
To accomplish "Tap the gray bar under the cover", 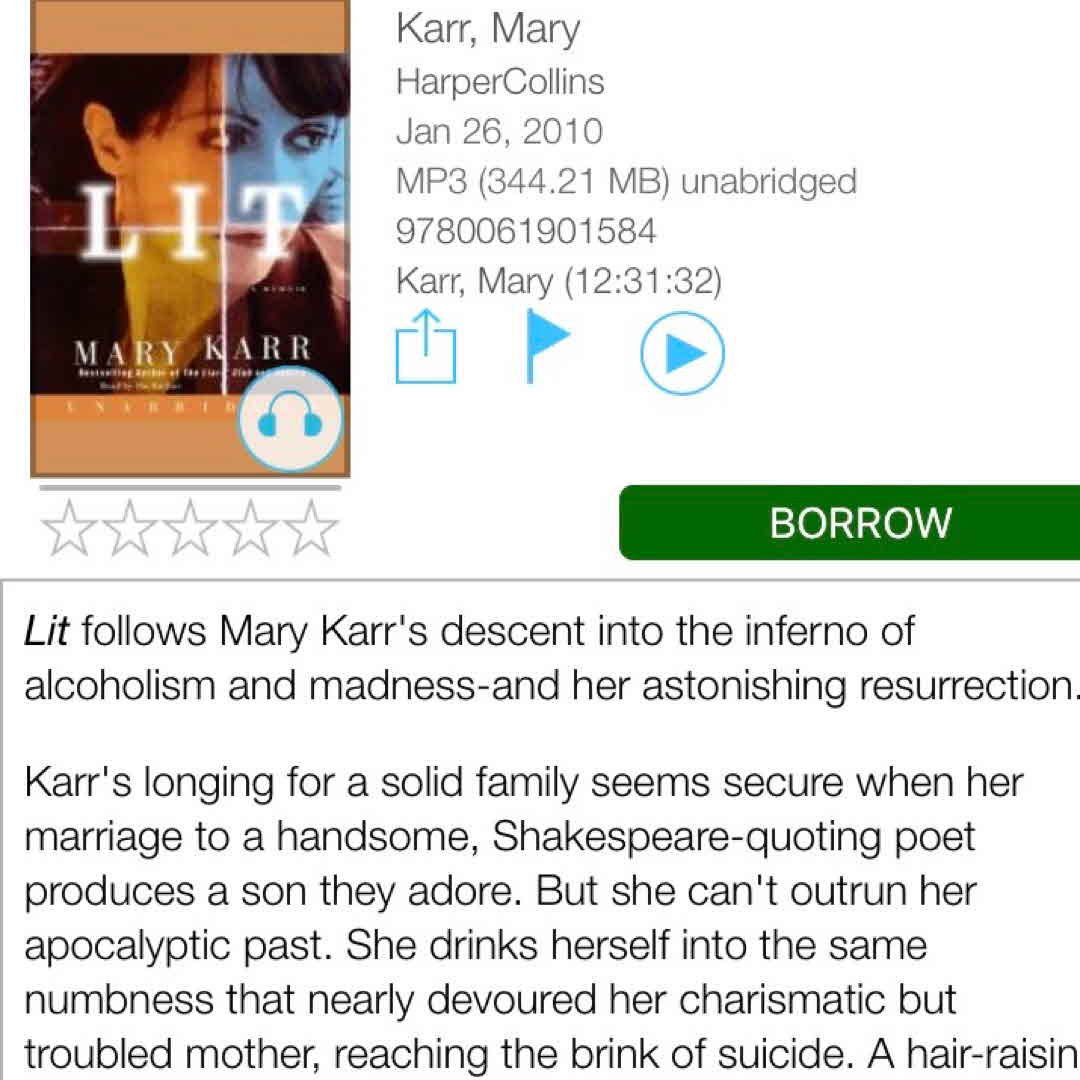I will point(190,488).
